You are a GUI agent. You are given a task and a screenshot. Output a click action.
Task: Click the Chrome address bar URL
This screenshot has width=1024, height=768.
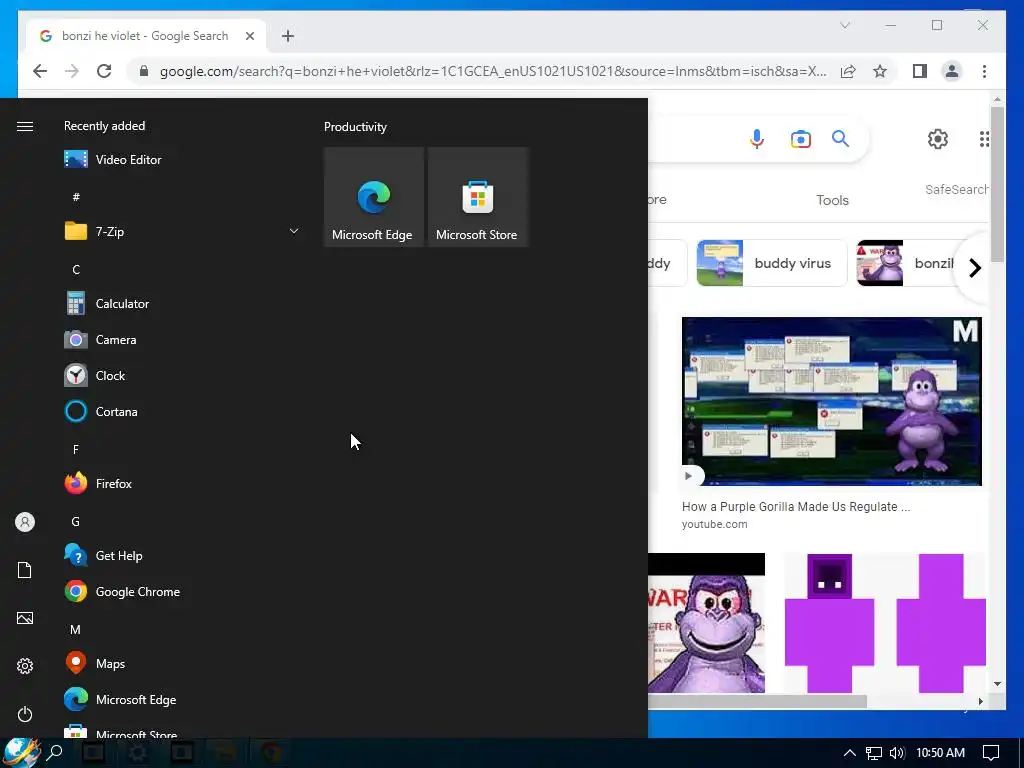[493, 71]
